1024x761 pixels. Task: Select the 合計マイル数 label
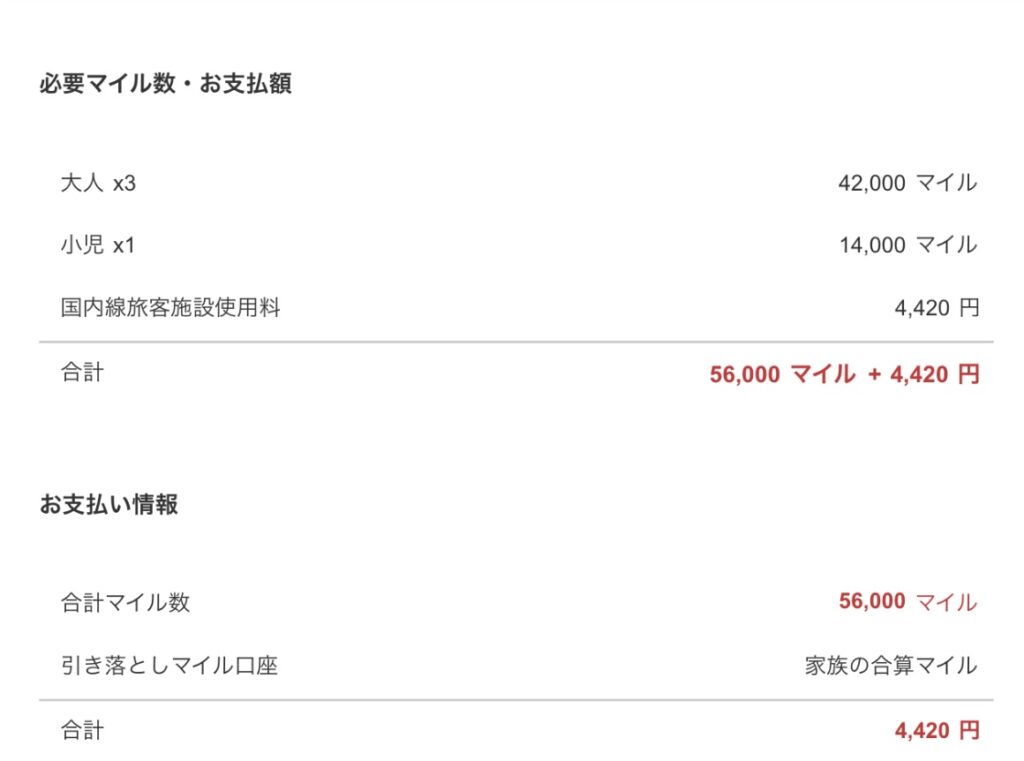coord(125,602)
